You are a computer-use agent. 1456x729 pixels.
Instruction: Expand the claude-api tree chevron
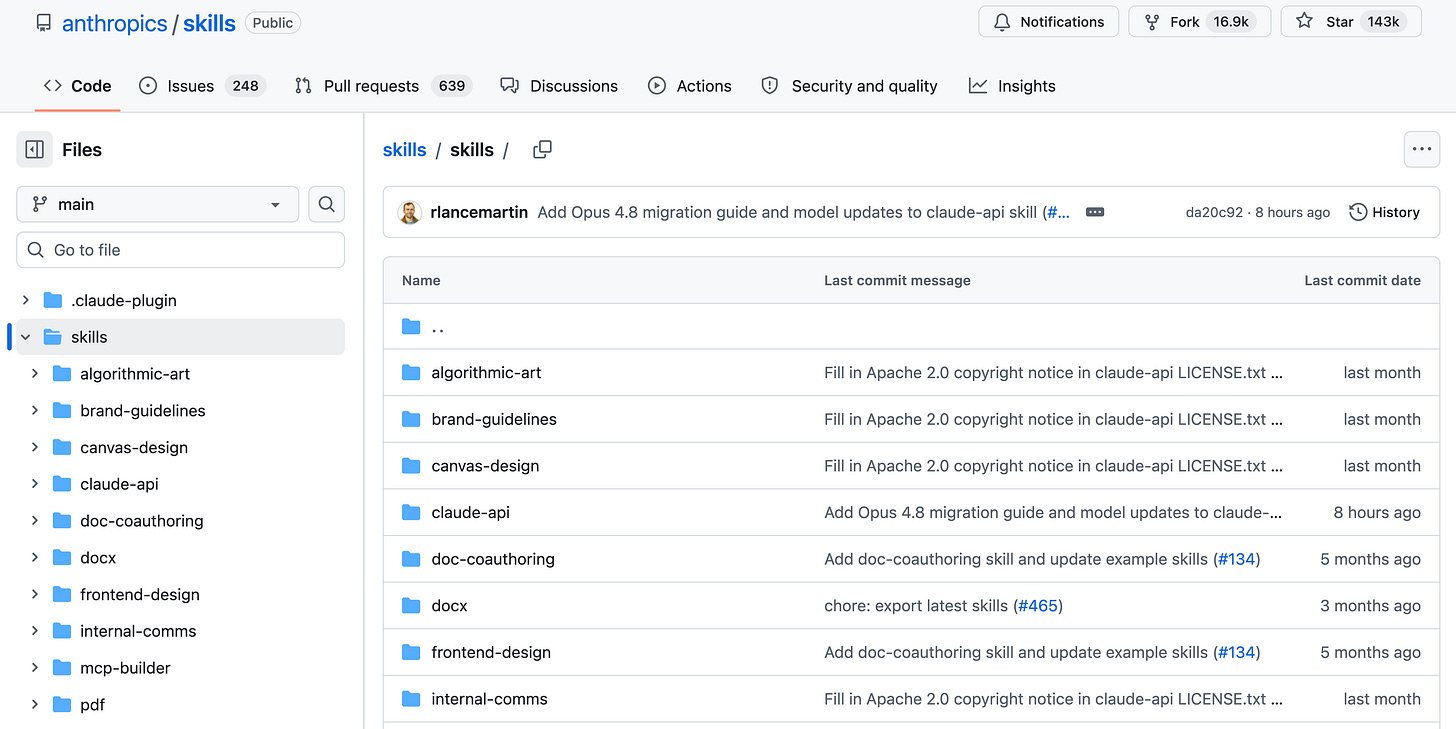coord(35,484)
